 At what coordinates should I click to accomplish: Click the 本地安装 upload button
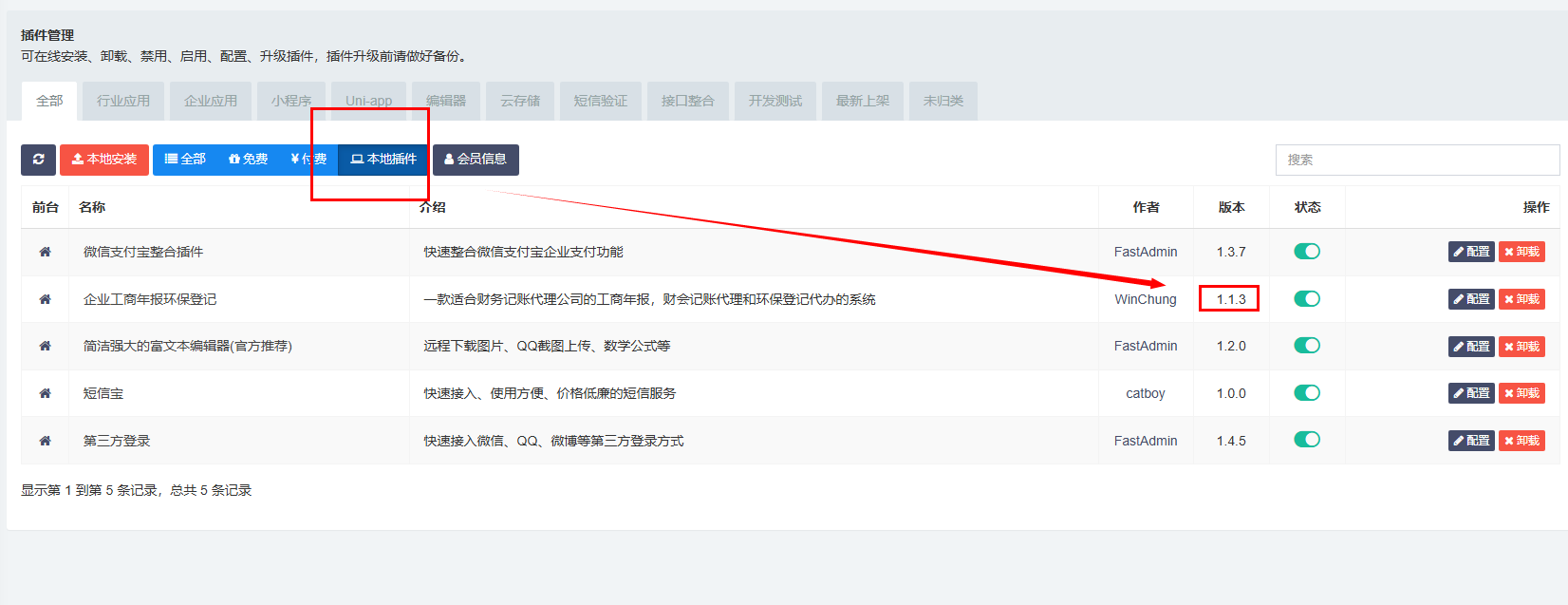tap(104, 160)
